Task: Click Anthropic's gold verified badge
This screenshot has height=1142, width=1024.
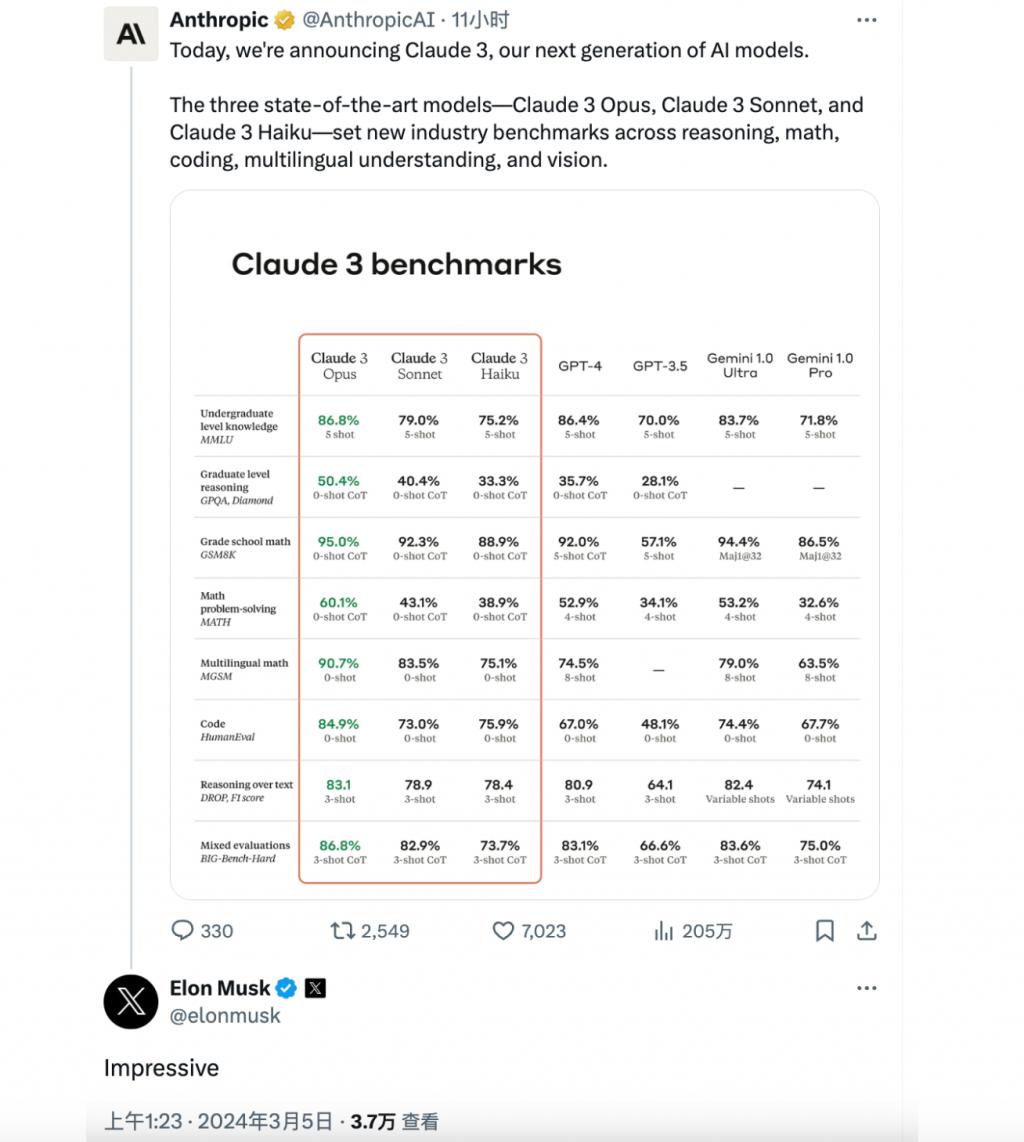Action: tap(285, 20)
